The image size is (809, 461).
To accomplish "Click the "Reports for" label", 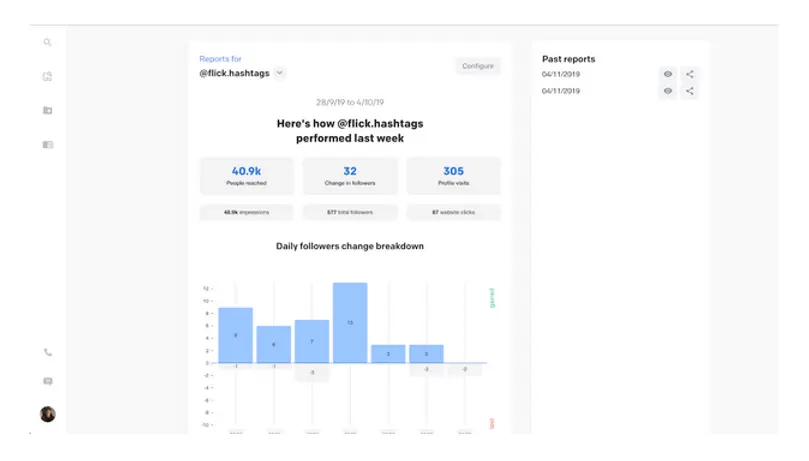I will [x=220, y=59].
